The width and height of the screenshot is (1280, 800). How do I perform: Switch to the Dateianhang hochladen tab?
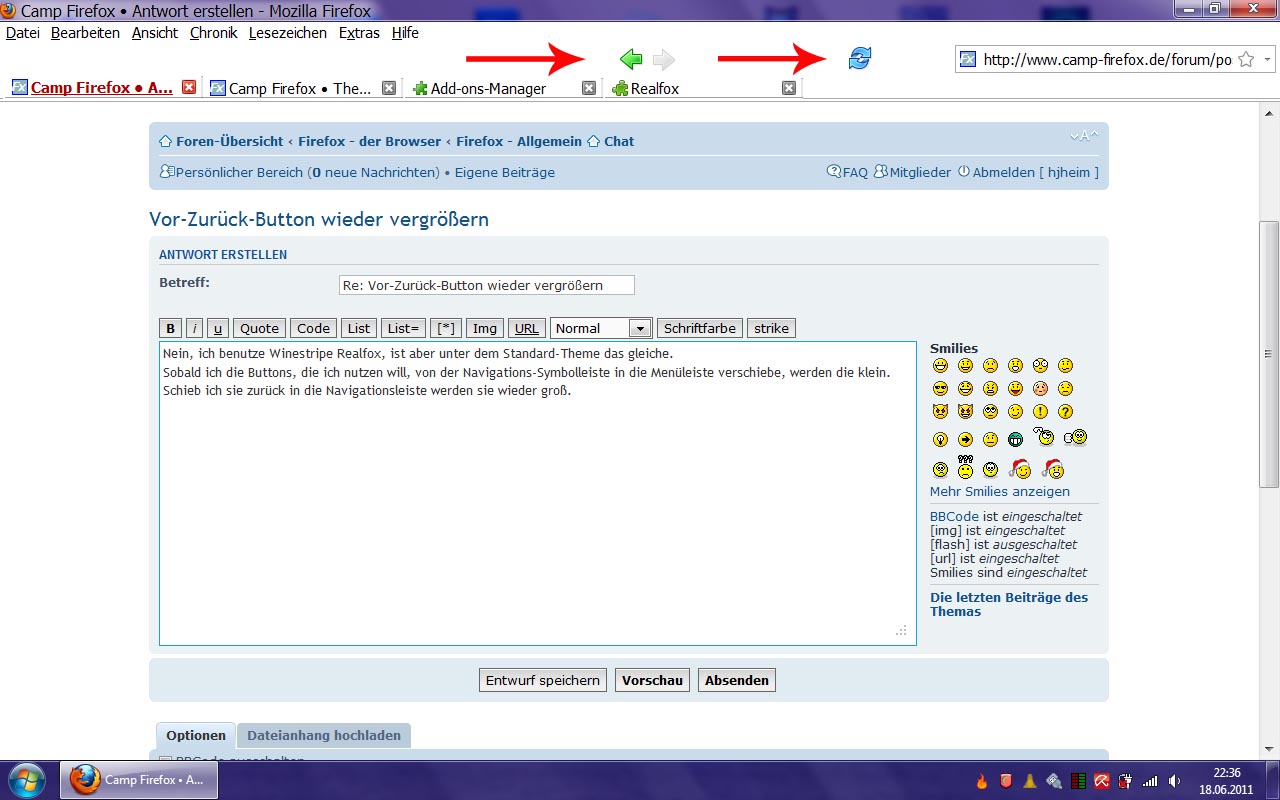click(x=324, y=735)
